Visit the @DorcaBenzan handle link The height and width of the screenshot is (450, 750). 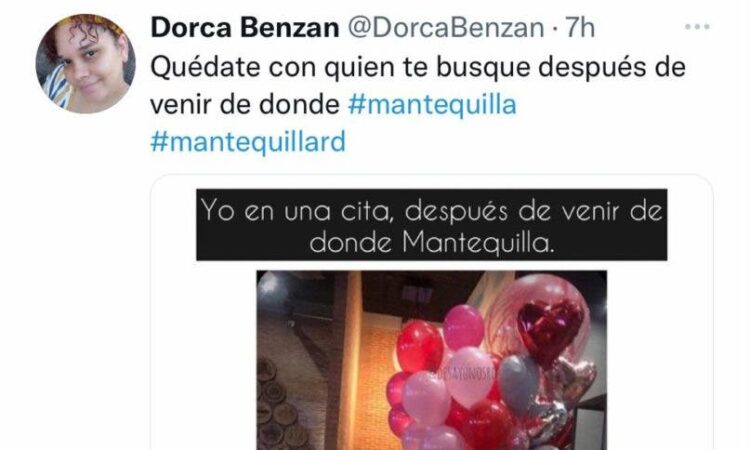(x=446, y=28)
